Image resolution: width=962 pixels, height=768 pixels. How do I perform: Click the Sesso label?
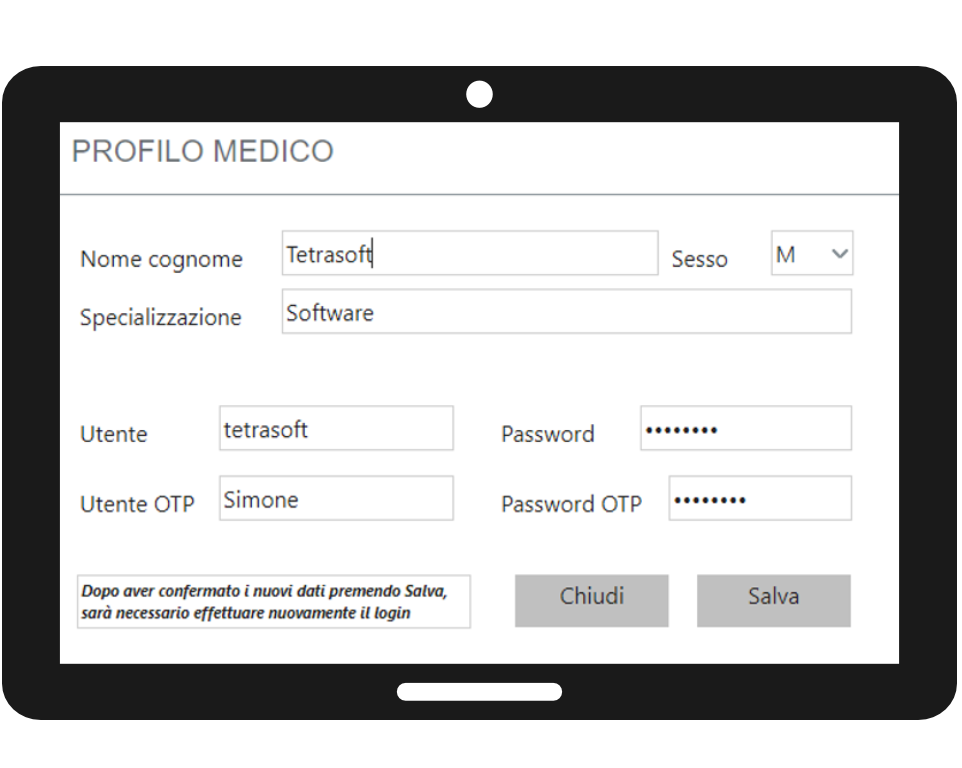(700, 259)
